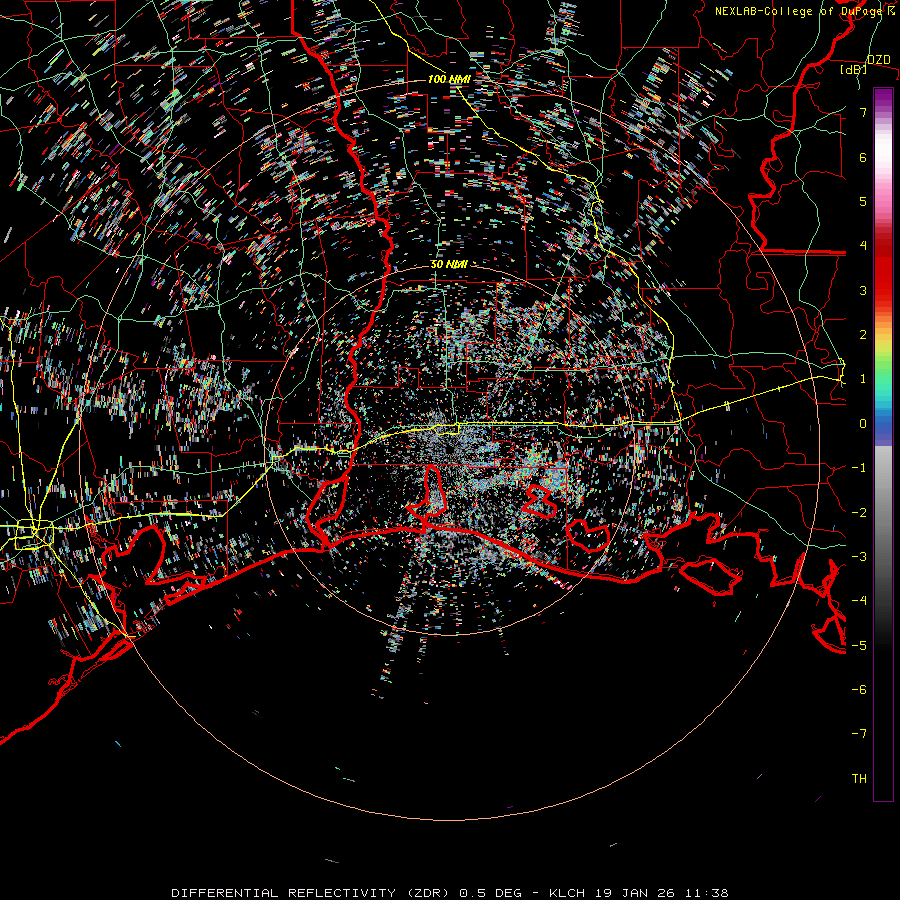
Task: Click the "-2" tick label on color scale
Action: (859, 513)
